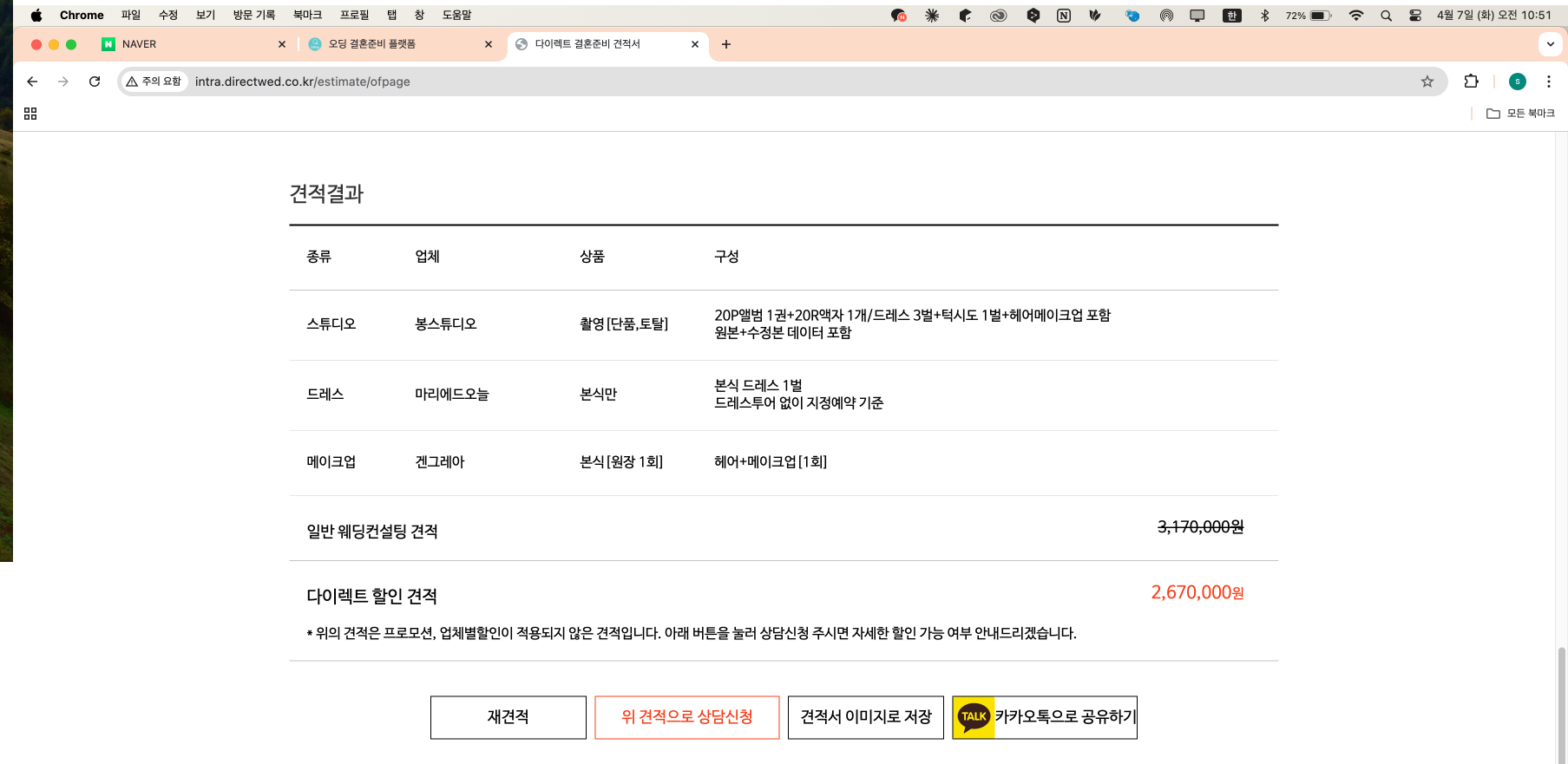Viewport: 1568px width, 764px height.
Task: Open the 창 menu
Action: (419, 15)
